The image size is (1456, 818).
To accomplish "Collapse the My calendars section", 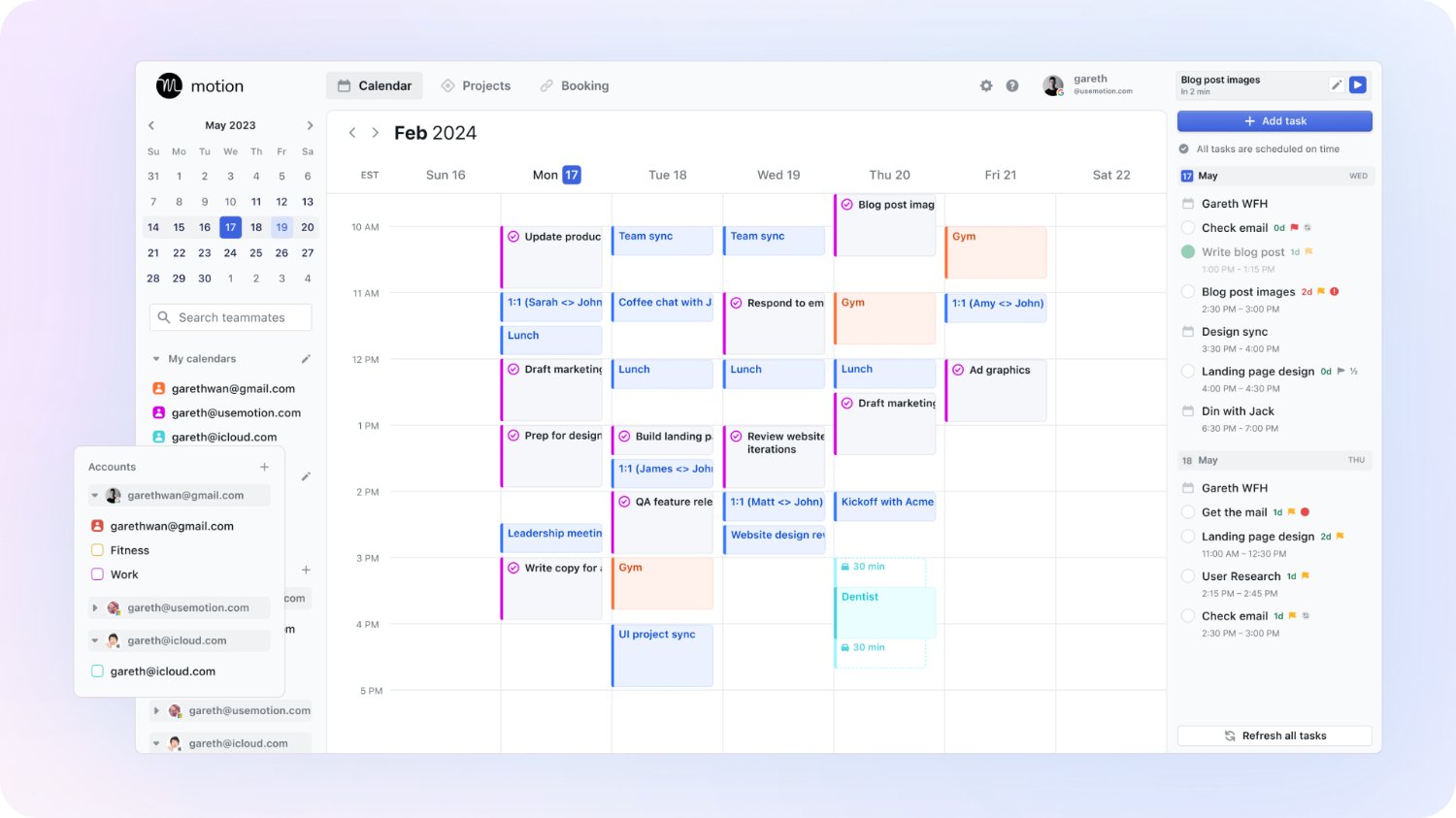I will click(x=156, y=359).
